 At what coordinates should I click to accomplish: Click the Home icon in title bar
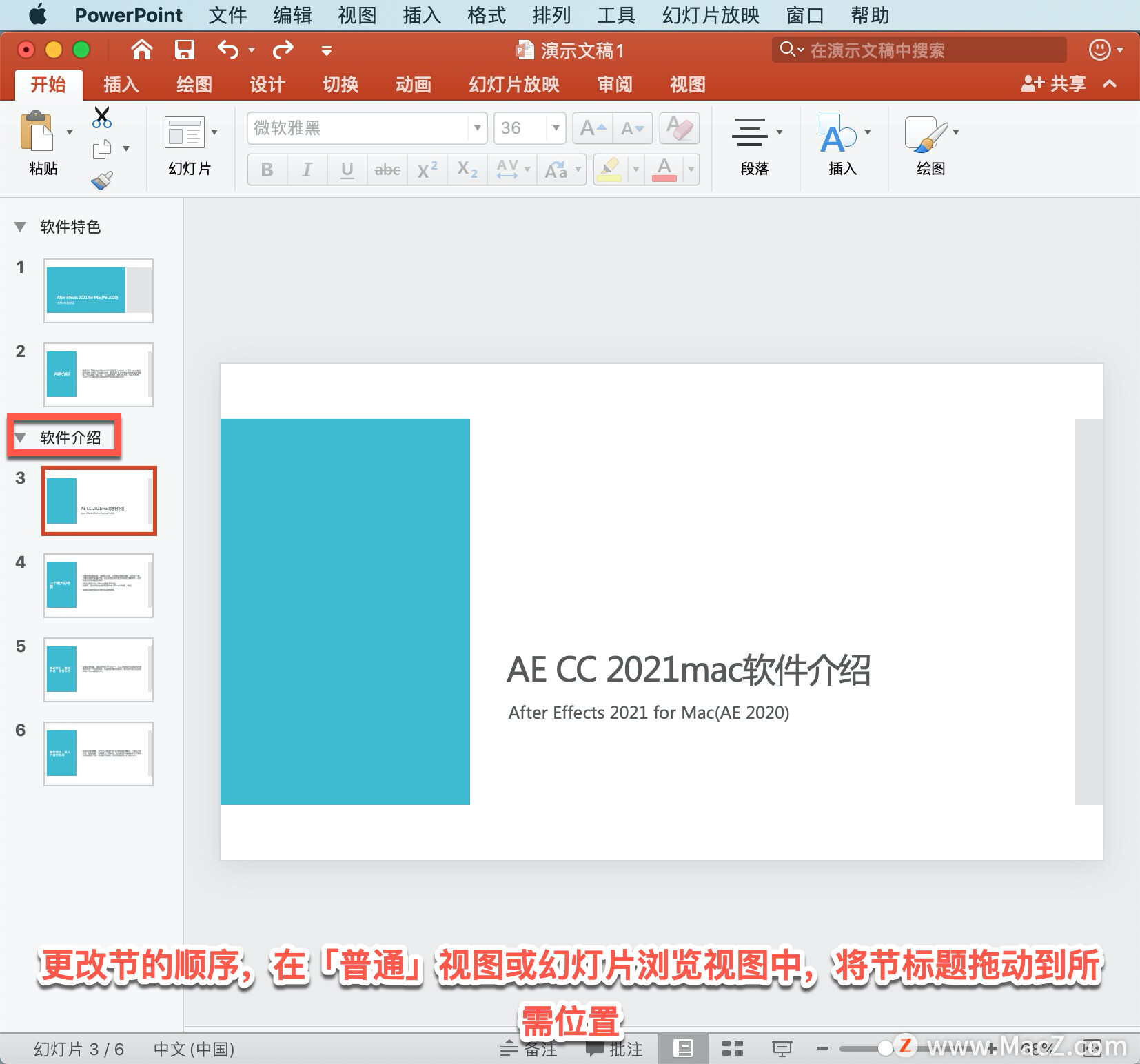[142, 50]
